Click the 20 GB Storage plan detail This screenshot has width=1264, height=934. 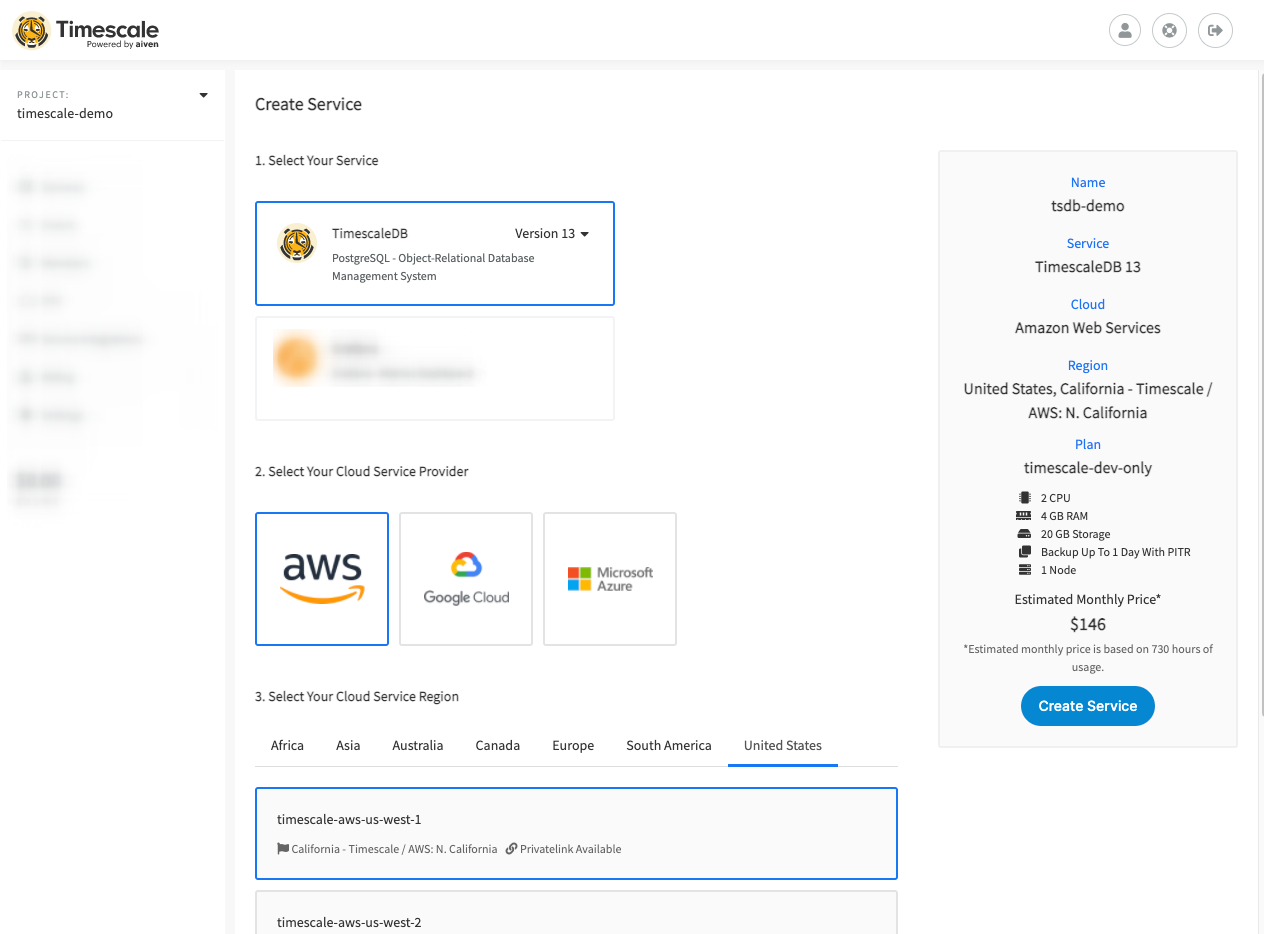pyautogui.click(x=1075, y=534)
